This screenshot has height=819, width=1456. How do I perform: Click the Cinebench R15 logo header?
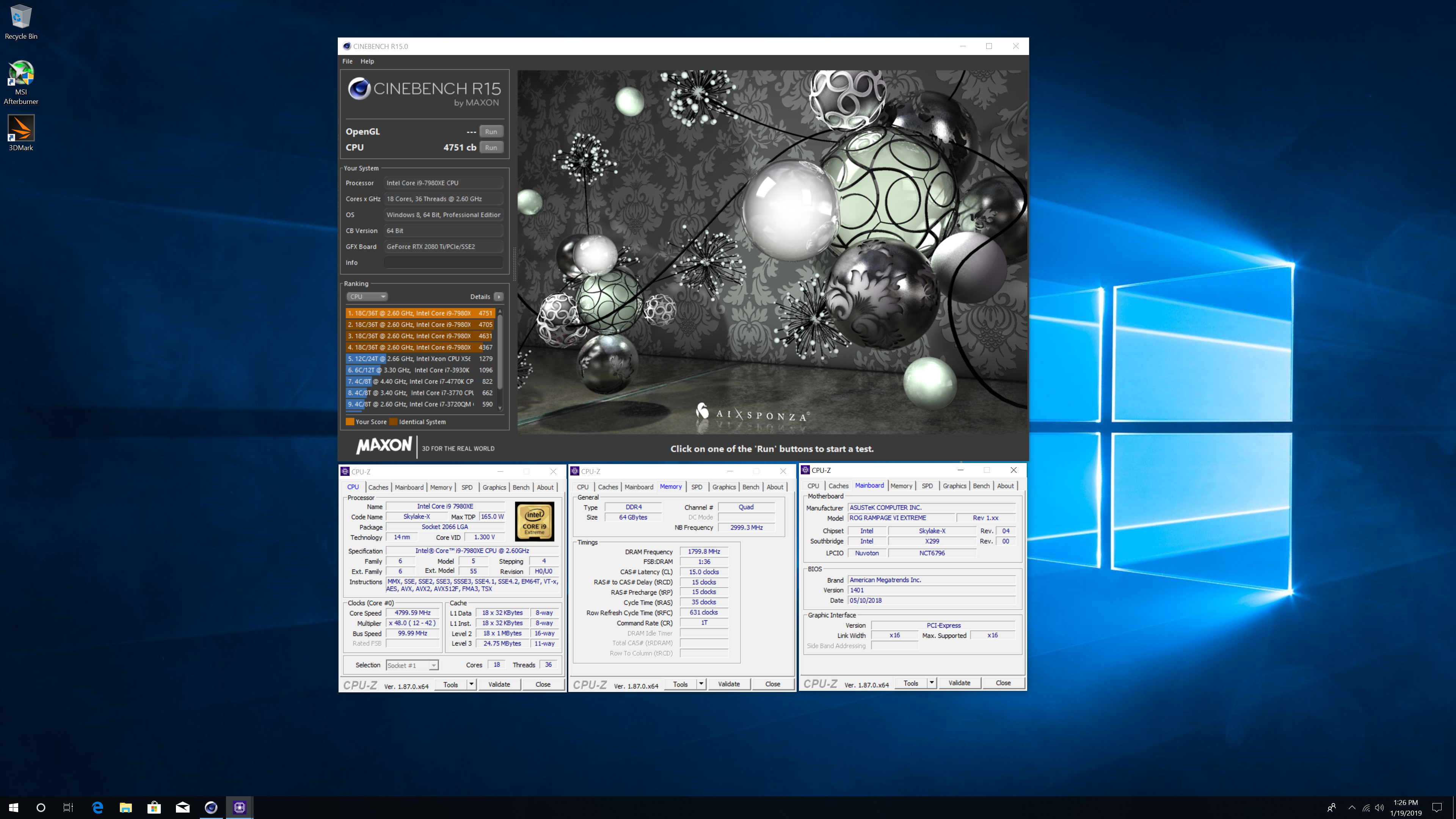(425, 91)
